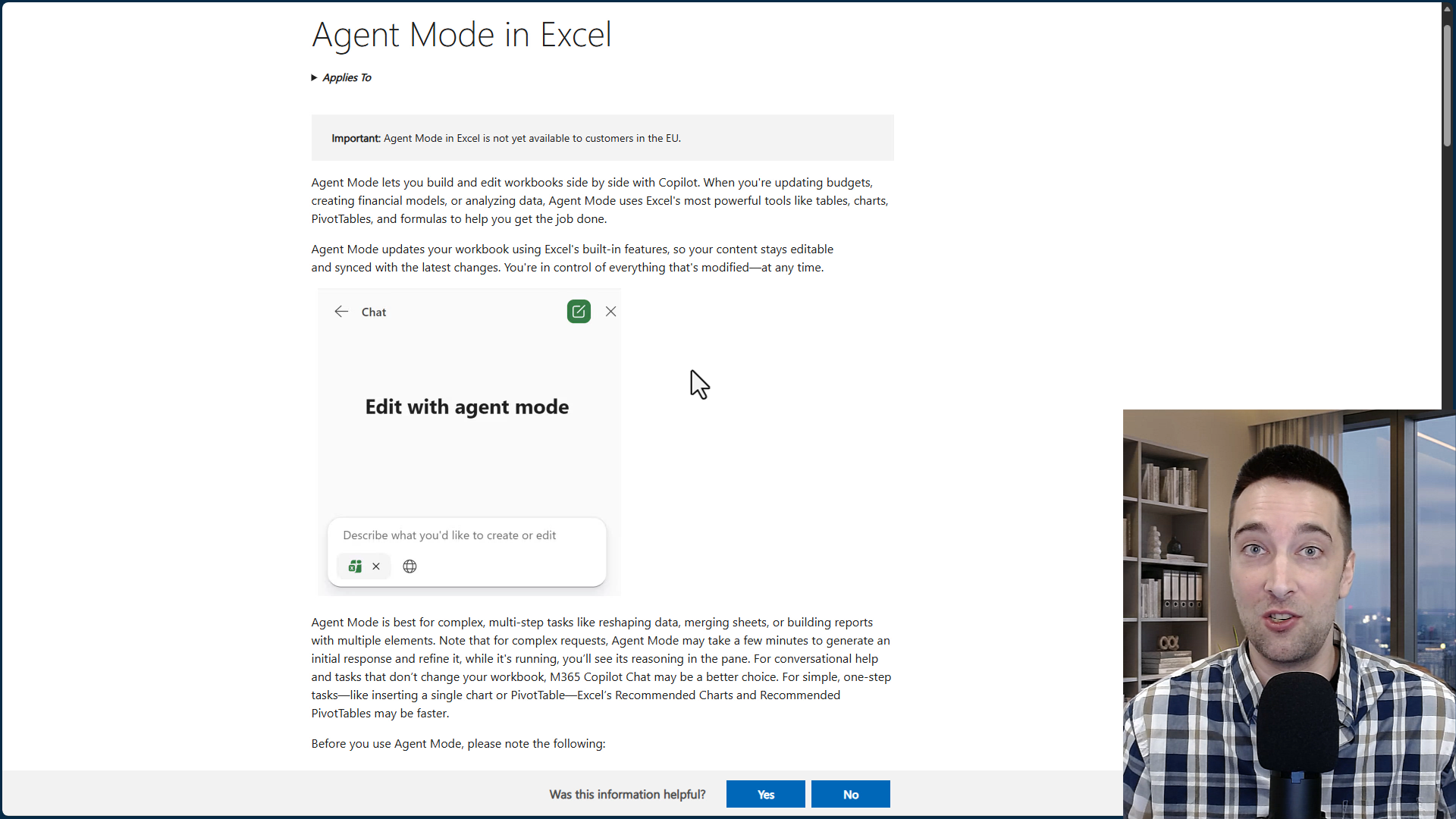Click the 'Applies To' label text
The image size is (1456, 819).
(347, 77)
